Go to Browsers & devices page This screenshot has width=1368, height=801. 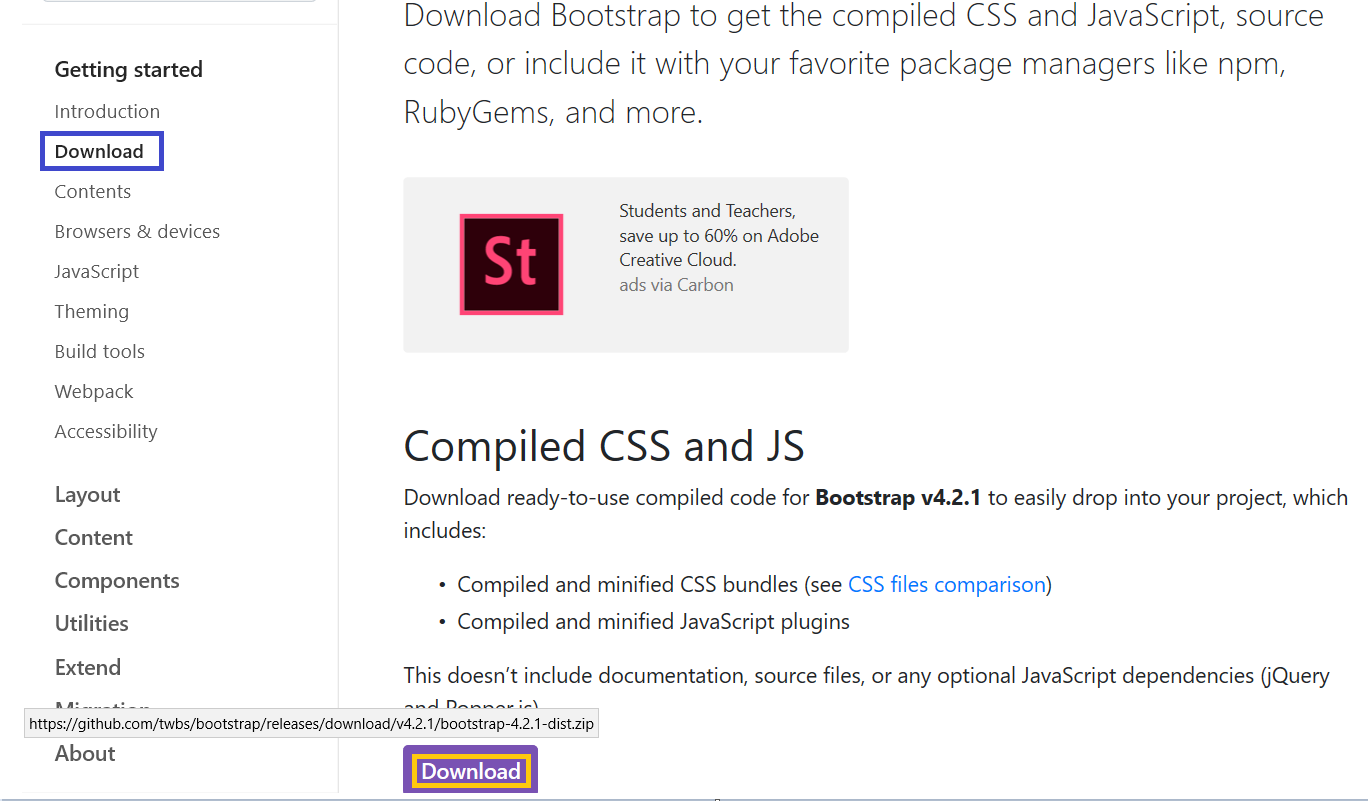click(x=137, y=231)
